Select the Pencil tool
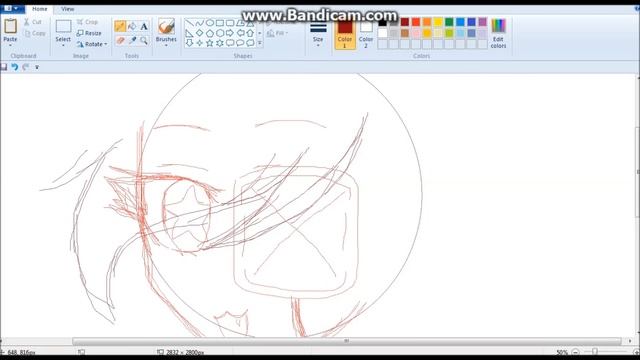The image size is (640, 360). point(120,27)
